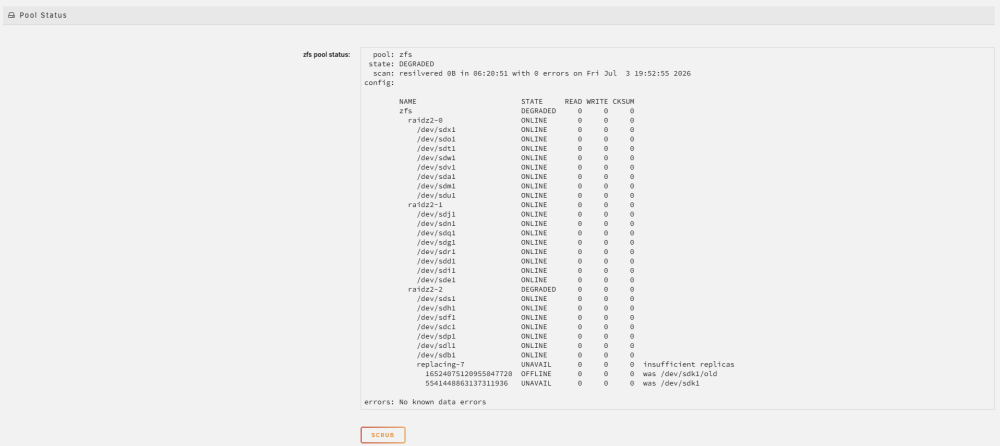Image resolution: width=1000 pixels, height=446 pixels.
Task: Click the STATE column header
Action: coord(532,101)
